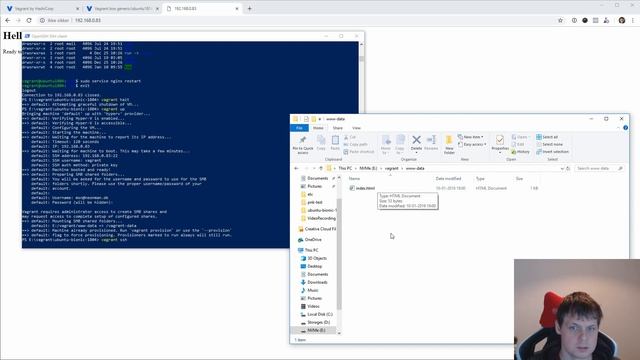Collapse the Explorer ribbon with chevron
The image size is (640, 360).
click(x=618, y=128)
